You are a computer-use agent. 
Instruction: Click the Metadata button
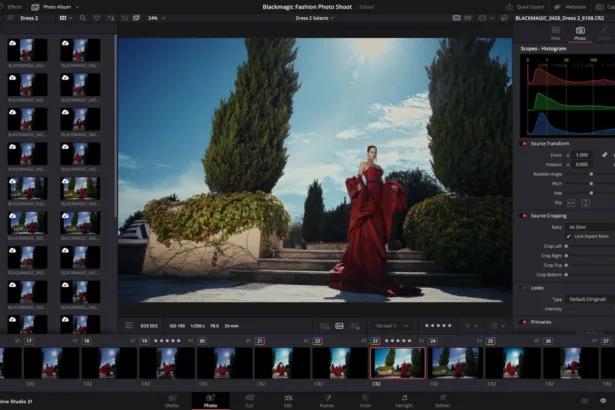coord(571,5)
